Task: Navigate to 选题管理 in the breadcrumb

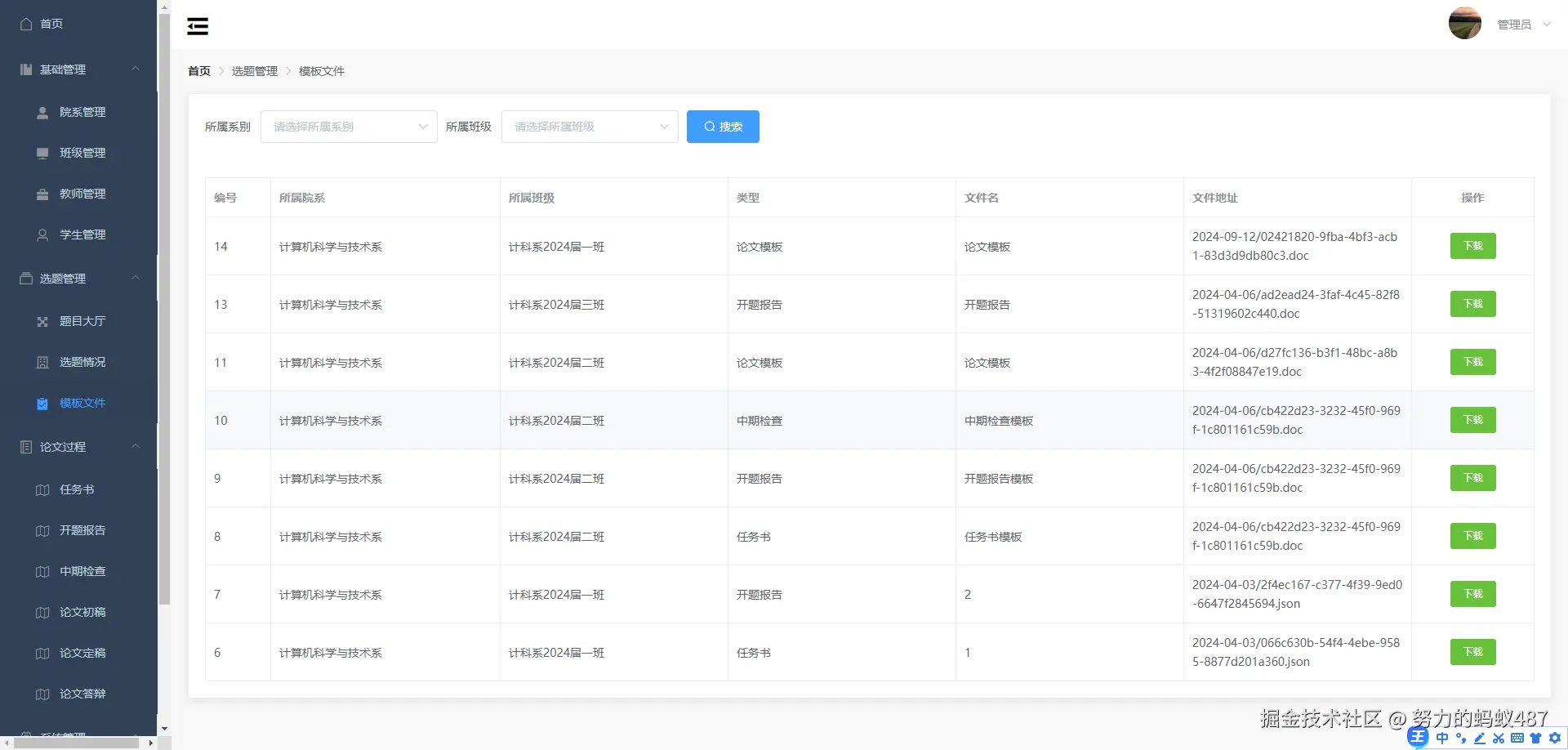Action: pyautogui.click(x=254, y=71)
